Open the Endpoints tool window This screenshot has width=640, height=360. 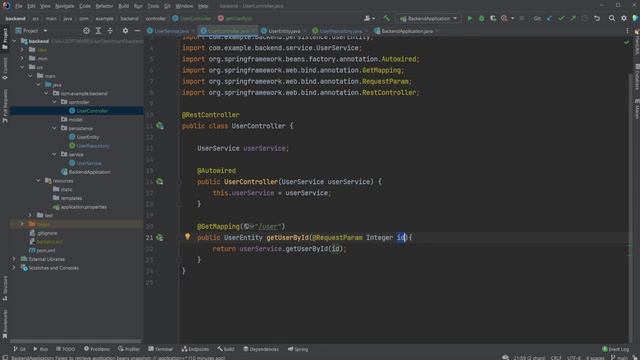[196, 349]
